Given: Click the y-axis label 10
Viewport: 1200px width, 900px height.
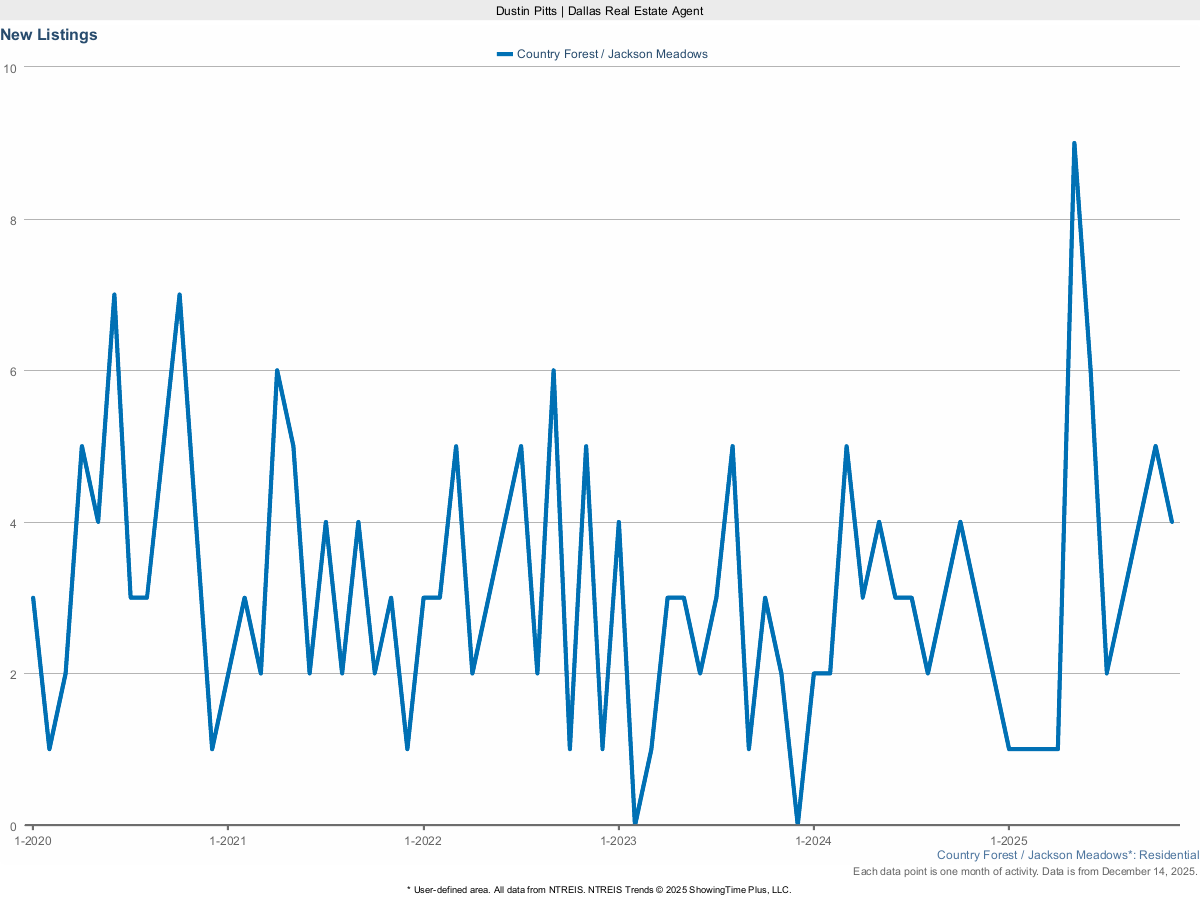Looking at the screenshot, I should coord(11,68).
